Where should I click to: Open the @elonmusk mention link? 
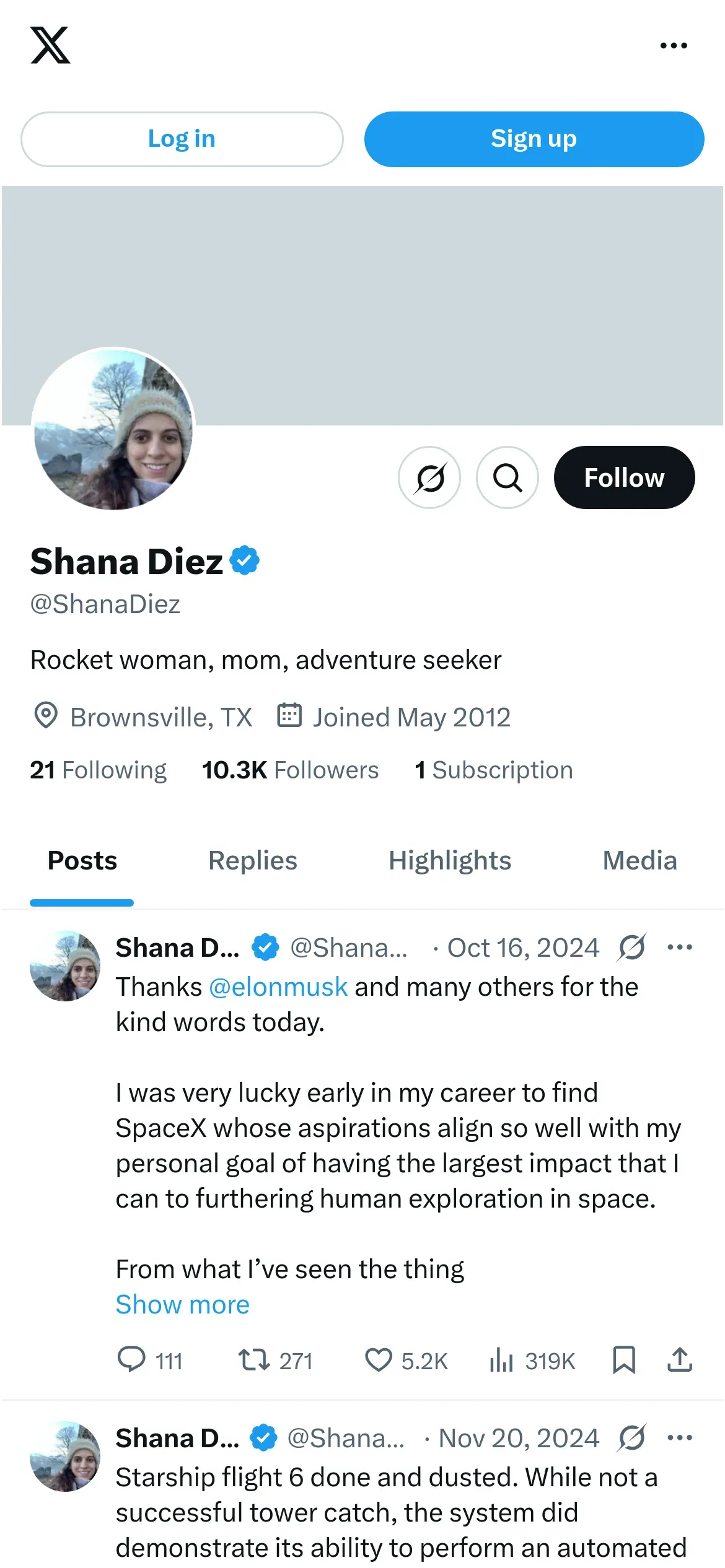click(x=278, y=987)
